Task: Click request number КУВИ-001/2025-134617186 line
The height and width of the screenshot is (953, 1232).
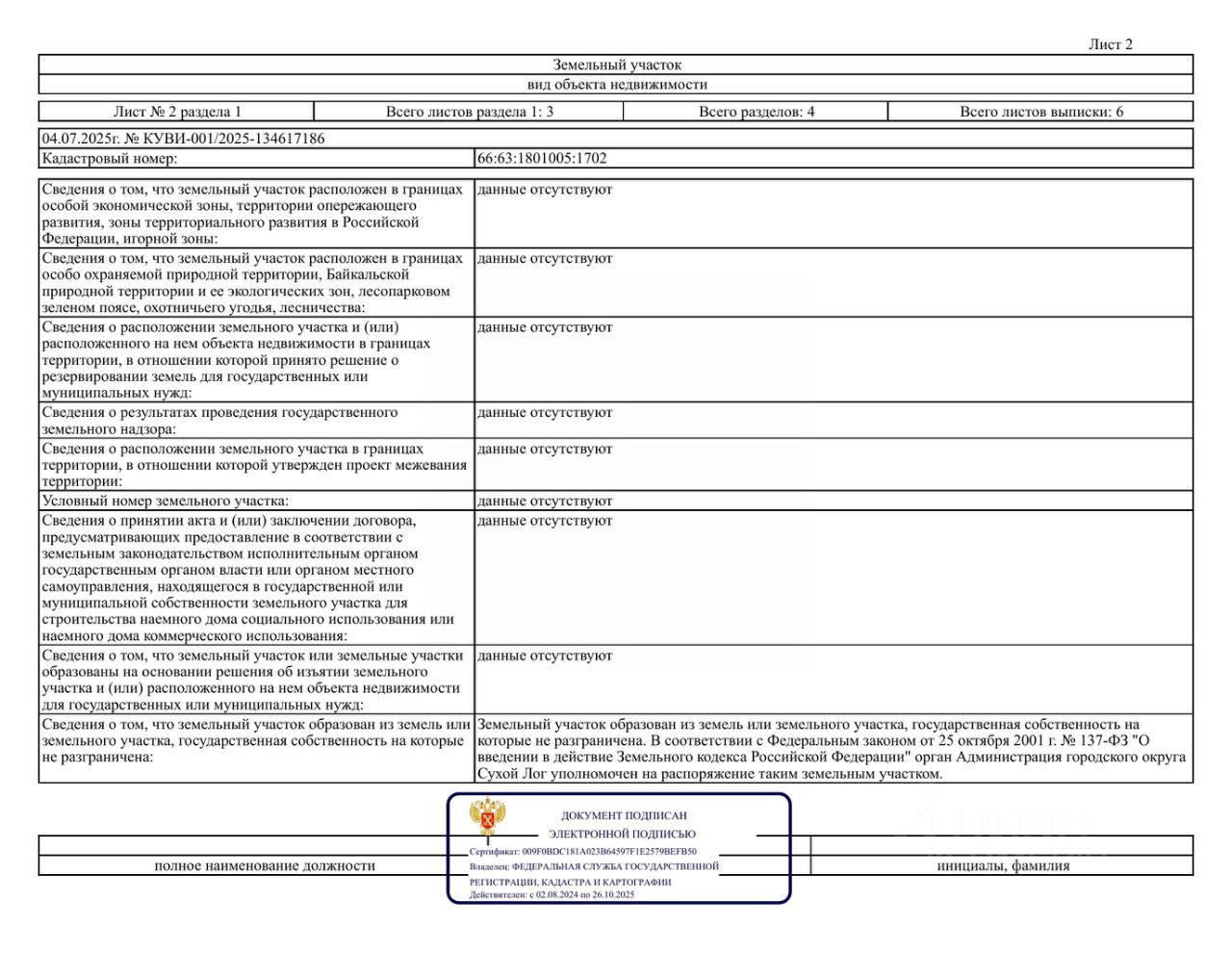Action: (x=184, y=139)
